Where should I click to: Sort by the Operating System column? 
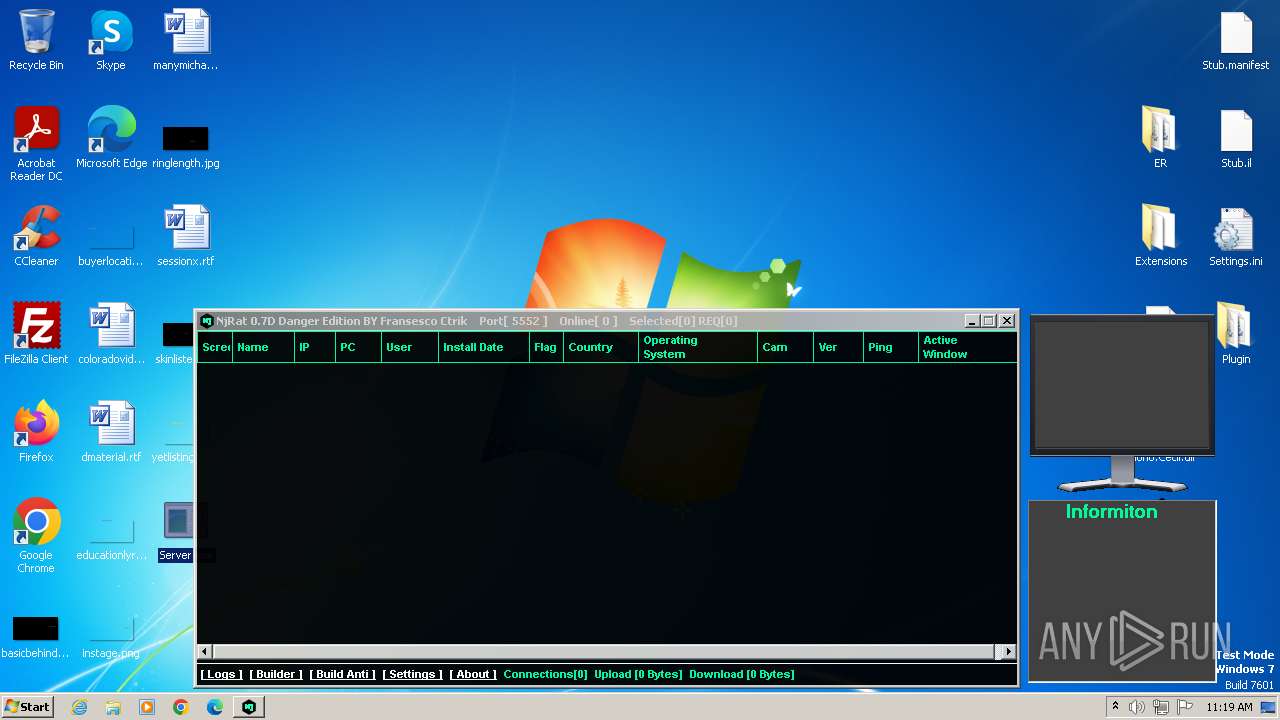pos(698,347)
